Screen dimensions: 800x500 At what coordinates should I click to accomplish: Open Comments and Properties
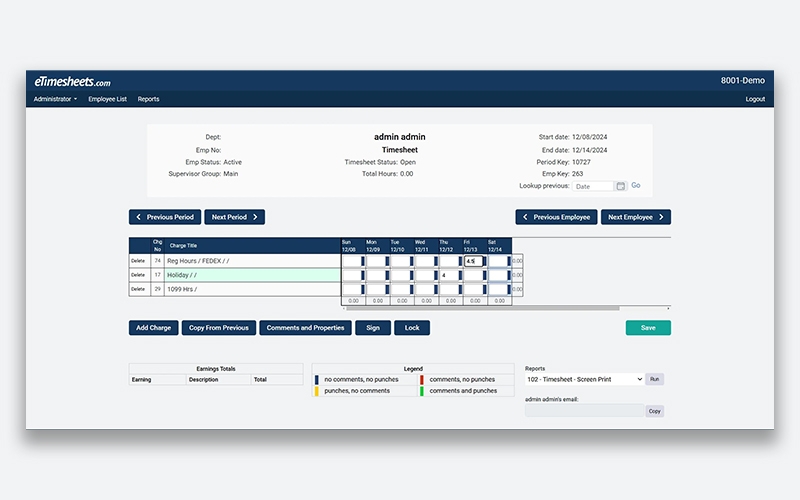[306, 328]
